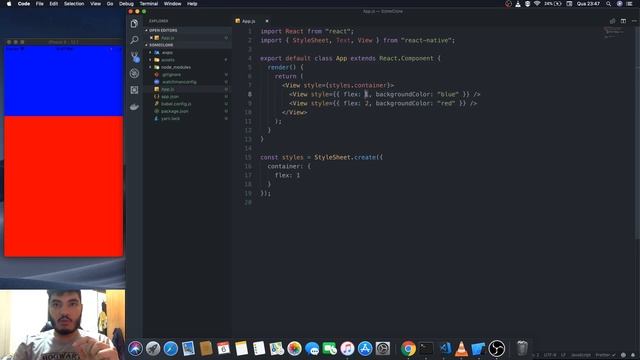Open iTunes from the Dock
Viewport: 640px width, 360px height.
point(347,349)
